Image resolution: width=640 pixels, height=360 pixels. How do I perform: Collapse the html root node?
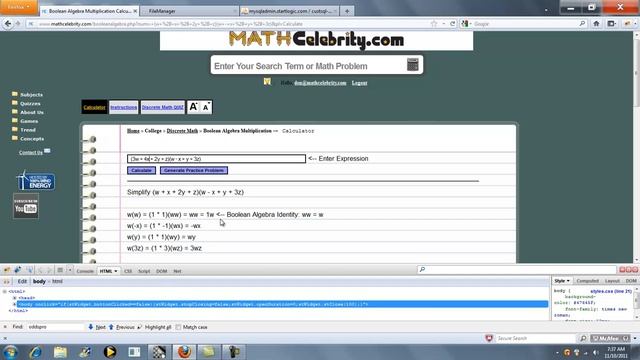click(x=5, y=291)
